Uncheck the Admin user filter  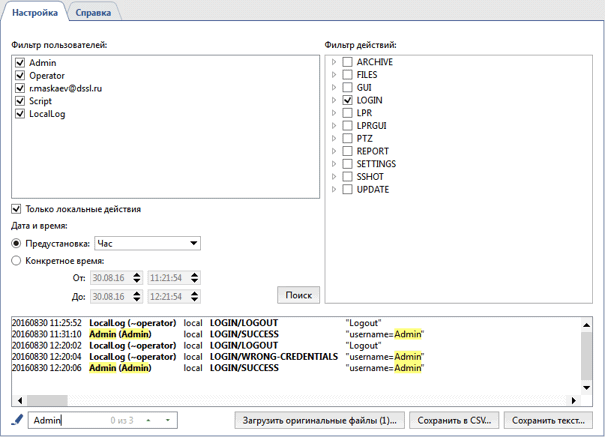pyautogui.click(x=20, y=63)
